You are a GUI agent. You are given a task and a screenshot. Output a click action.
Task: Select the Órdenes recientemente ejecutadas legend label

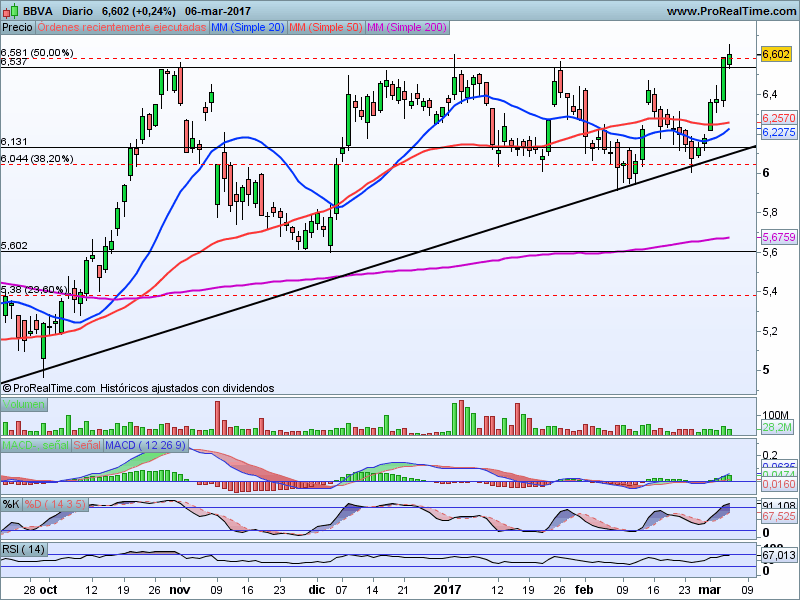point(122,27)
